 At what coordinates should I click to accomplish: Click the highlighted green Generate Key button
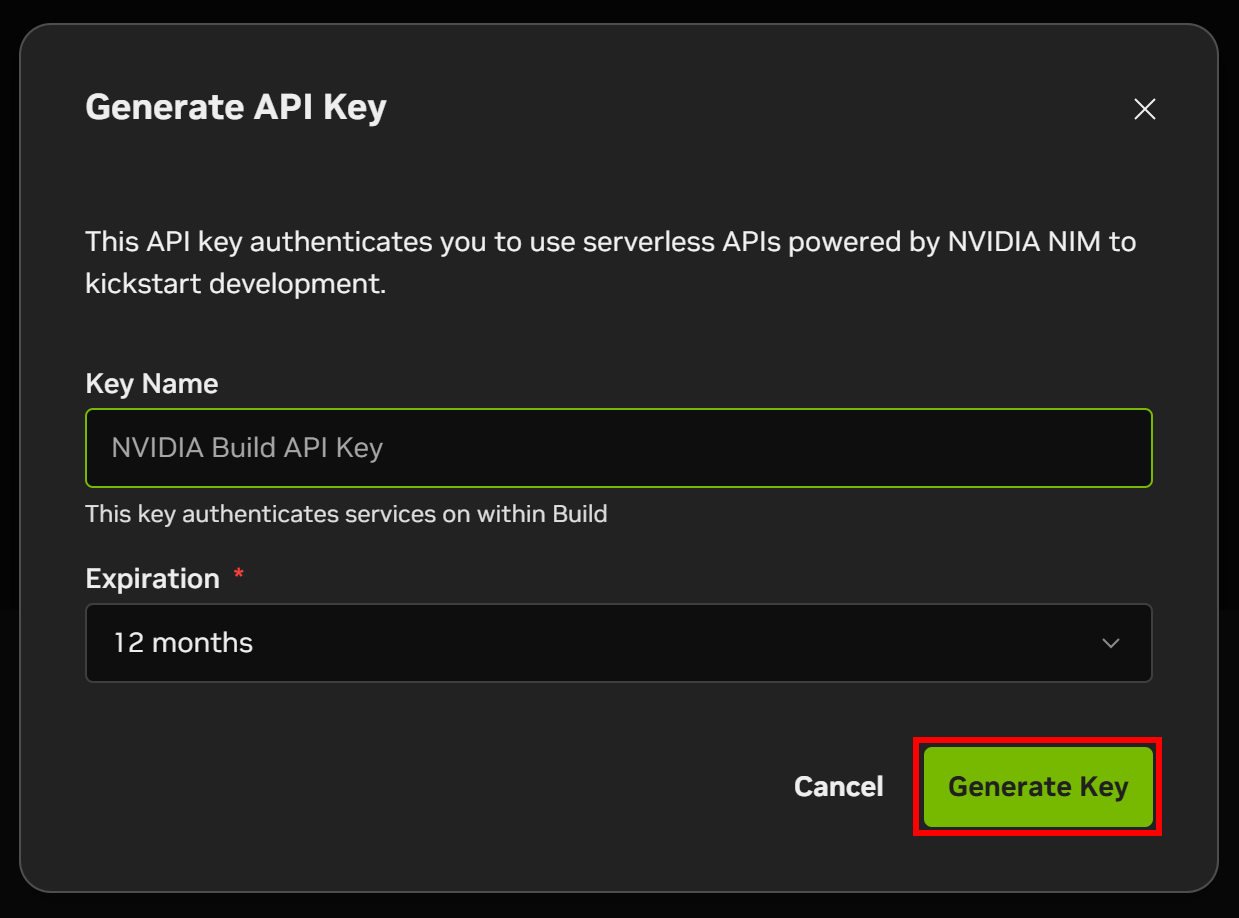pos(1037,786)
